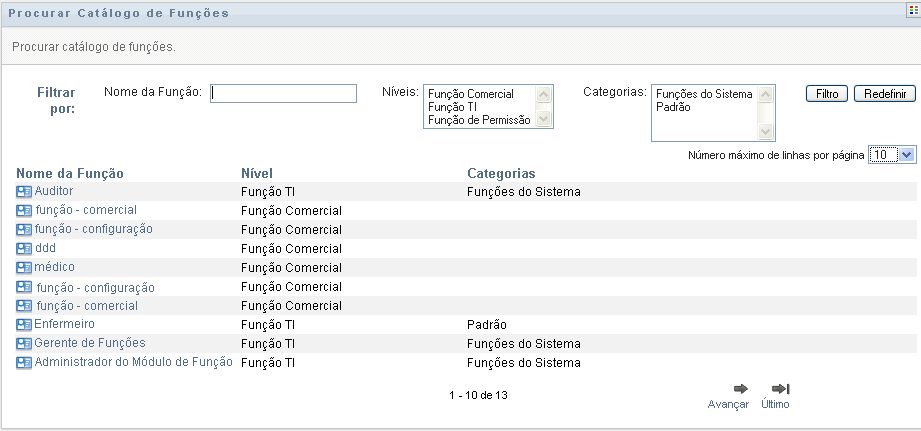Jump to last page with Último arrow

[x=781, y=389]
